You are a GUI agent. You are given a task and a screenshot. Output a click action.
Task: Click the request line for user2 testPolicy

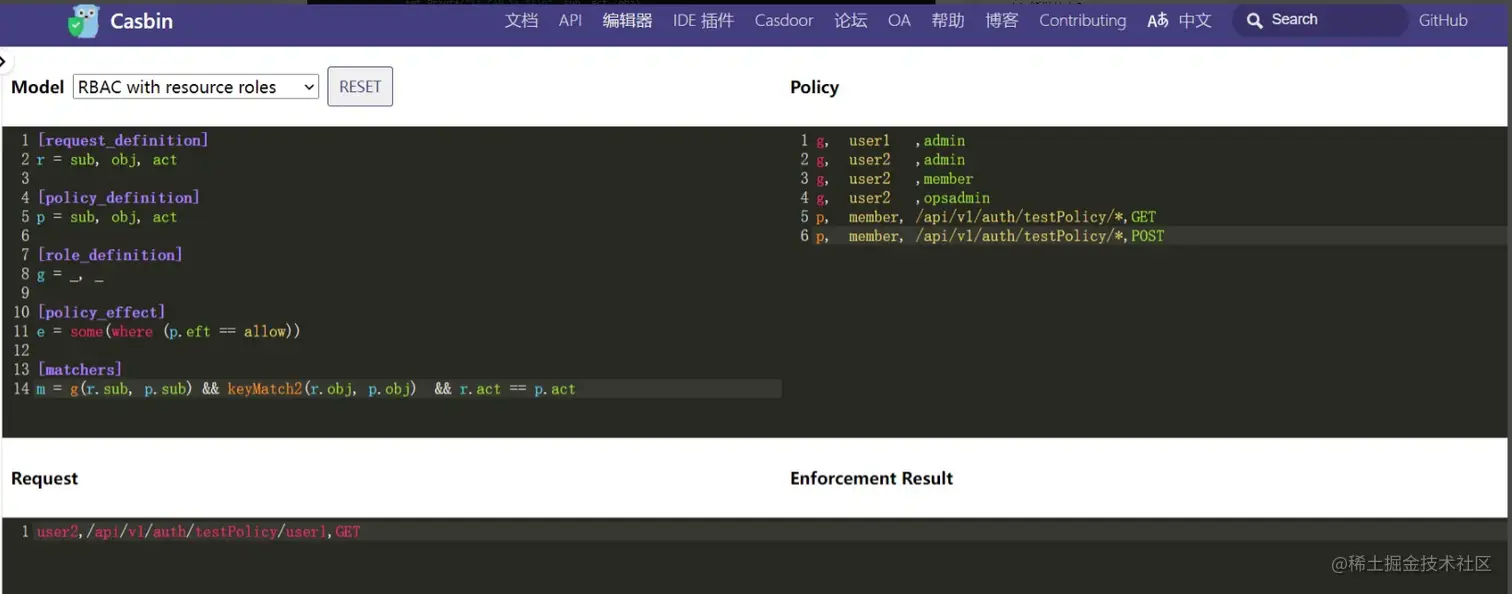pyautogui.click(x=198, y=532)
